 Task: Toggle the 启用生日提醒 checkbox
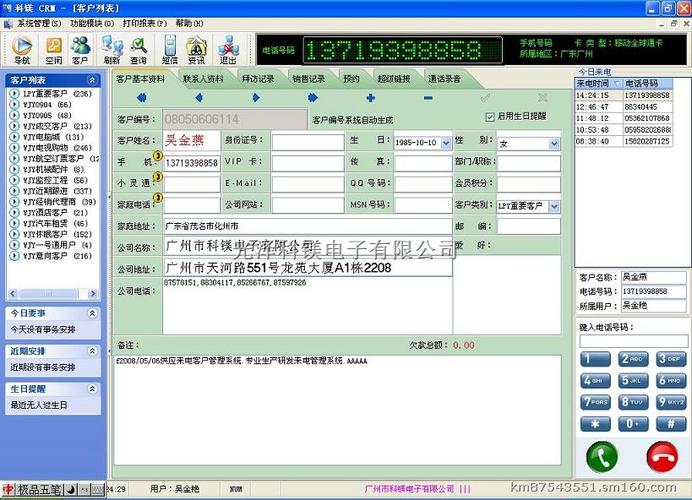click(x=489, y=117)
